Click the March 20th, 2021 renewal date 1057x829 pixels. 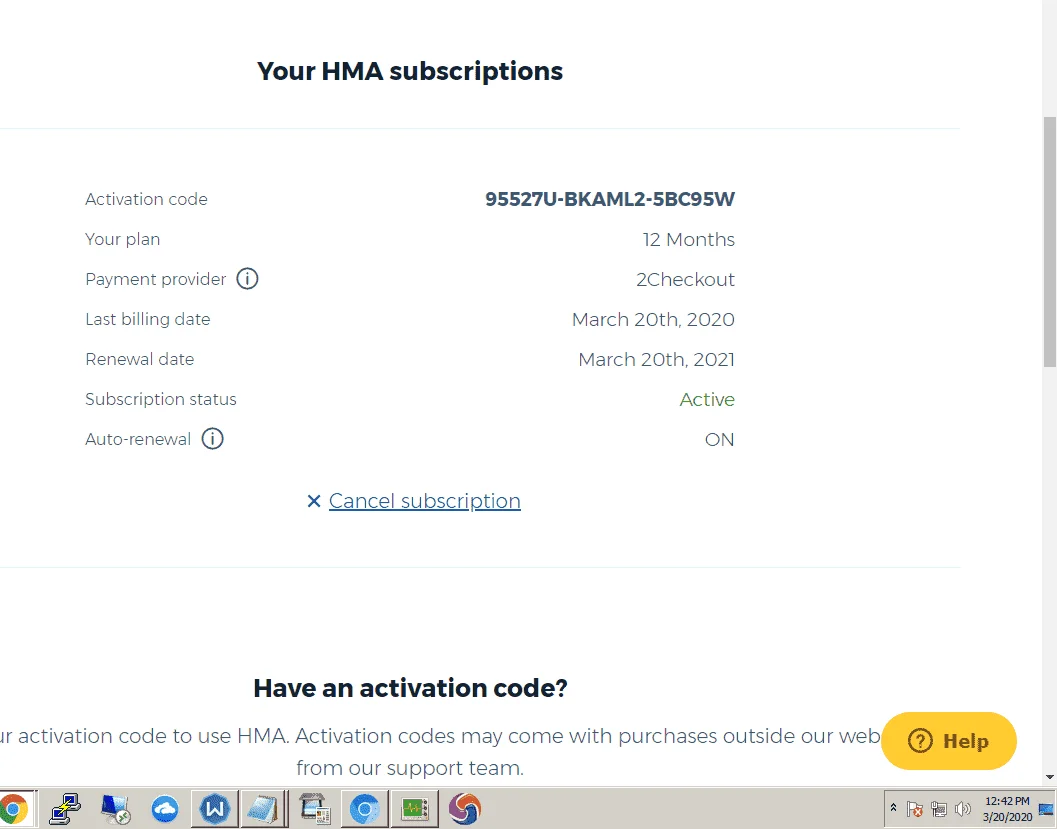pos(657,359)
